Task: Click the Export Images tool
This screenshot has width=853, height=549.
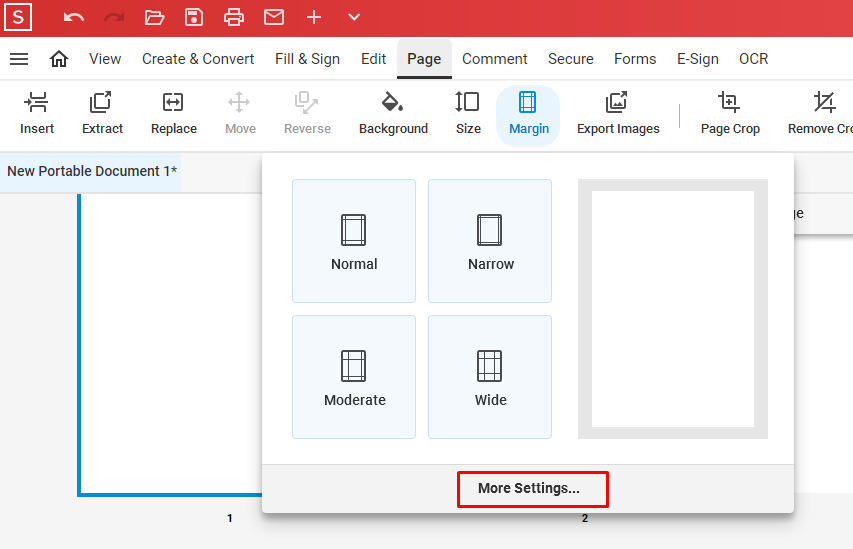Action: (618, 113)
